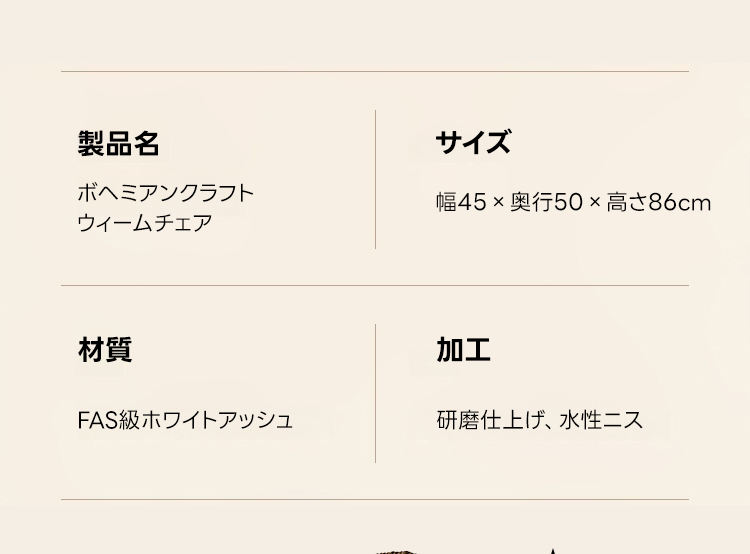Click the サイズ heading

click(473, 143)
